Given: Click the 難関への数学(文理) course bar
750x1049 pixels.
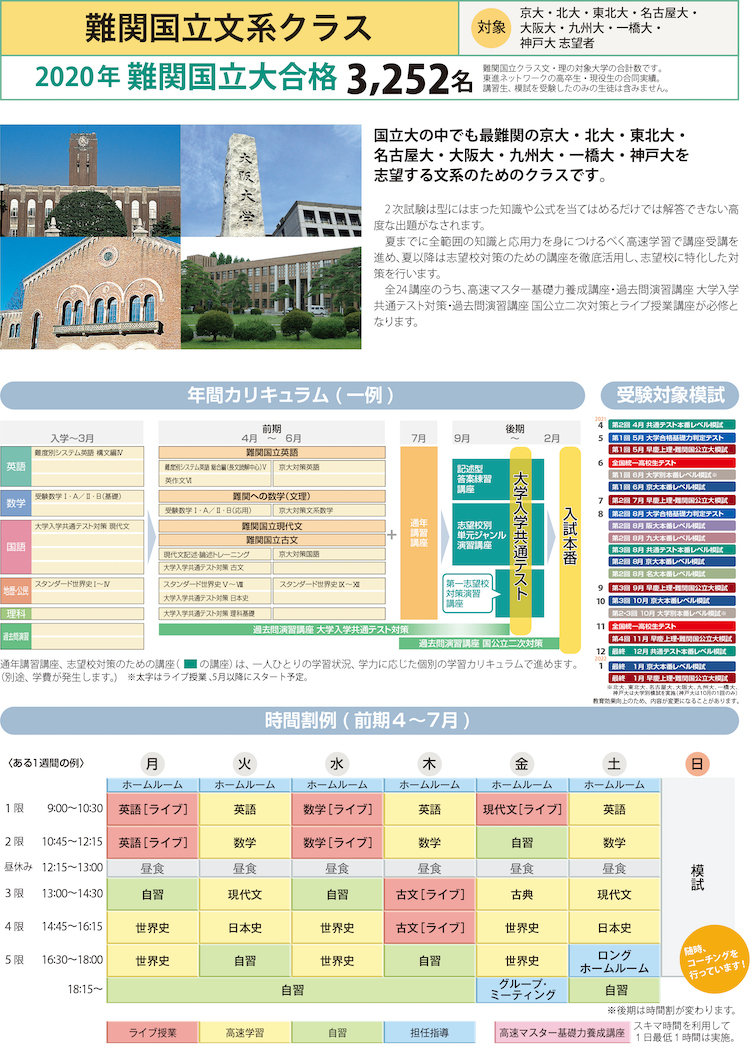Looking at the screenshot, I should point(272,496).
